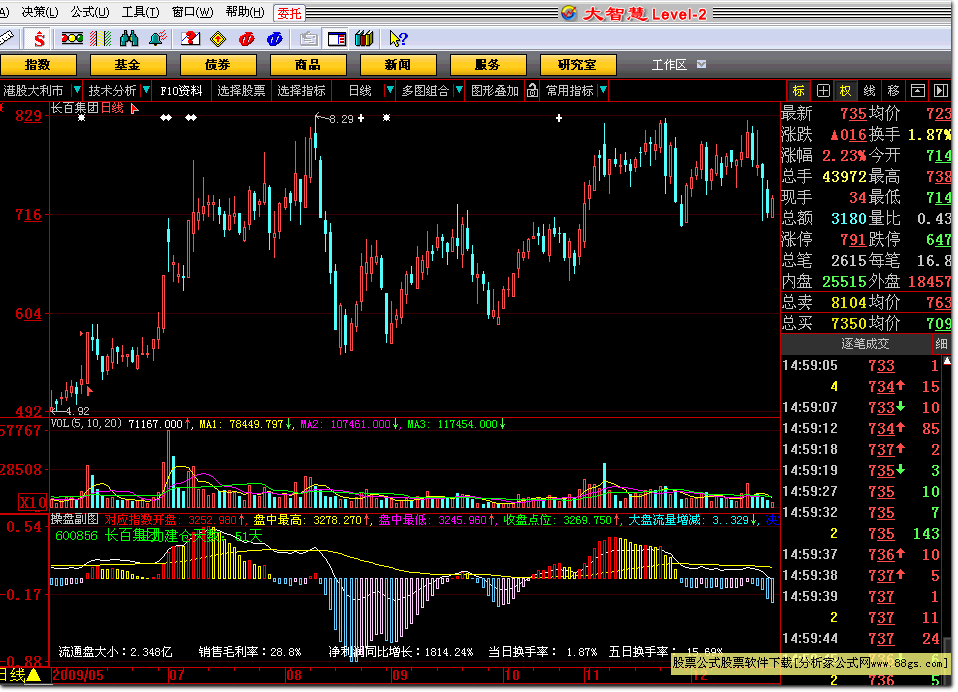Click the red question mark chart icon
This screenshot has width=958, height=692.
pyautogui.click(x=191, y=38)
